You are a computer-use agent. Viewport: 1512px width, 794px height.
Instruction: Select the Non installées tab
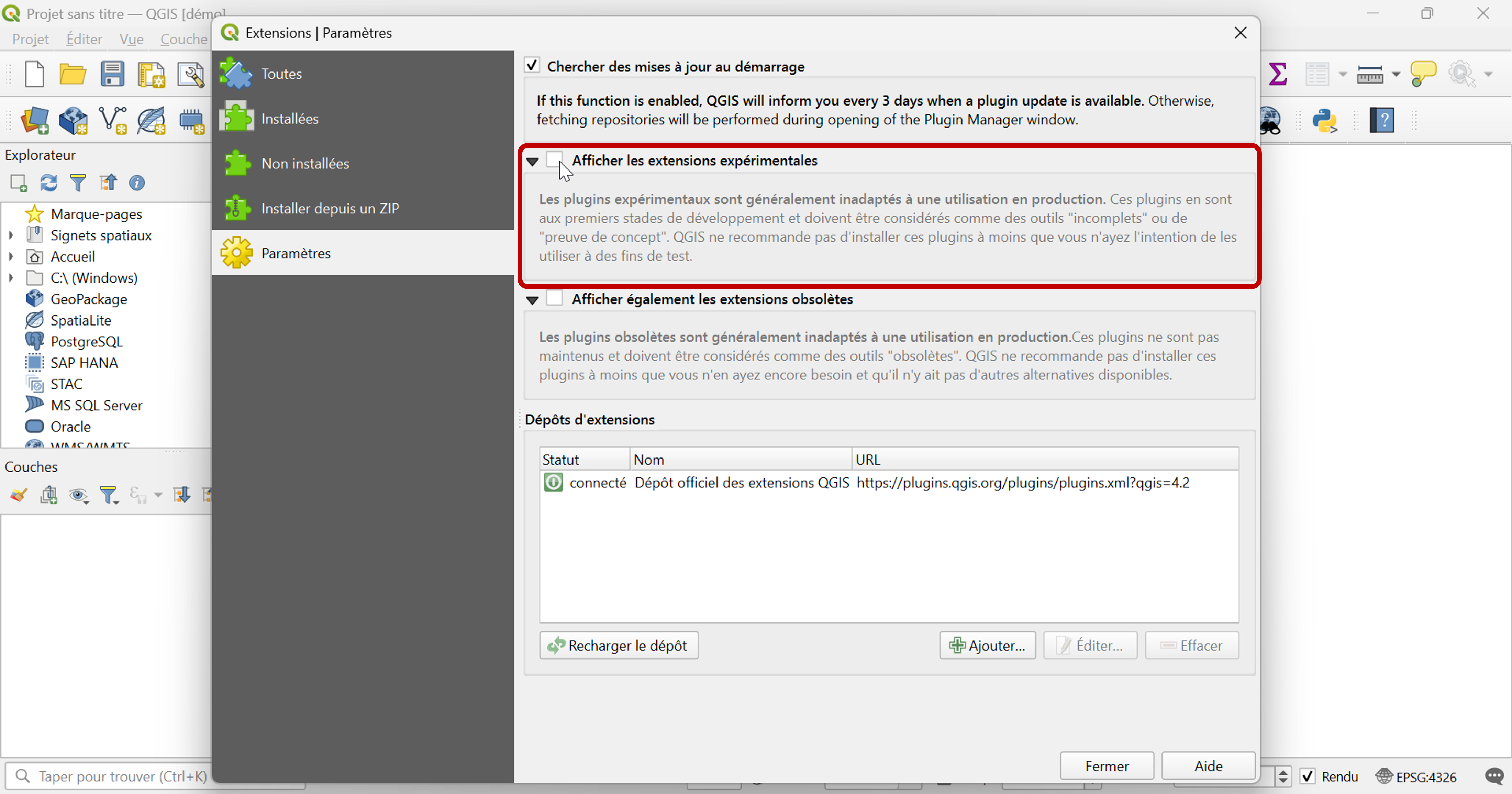(x=363, y=163)
